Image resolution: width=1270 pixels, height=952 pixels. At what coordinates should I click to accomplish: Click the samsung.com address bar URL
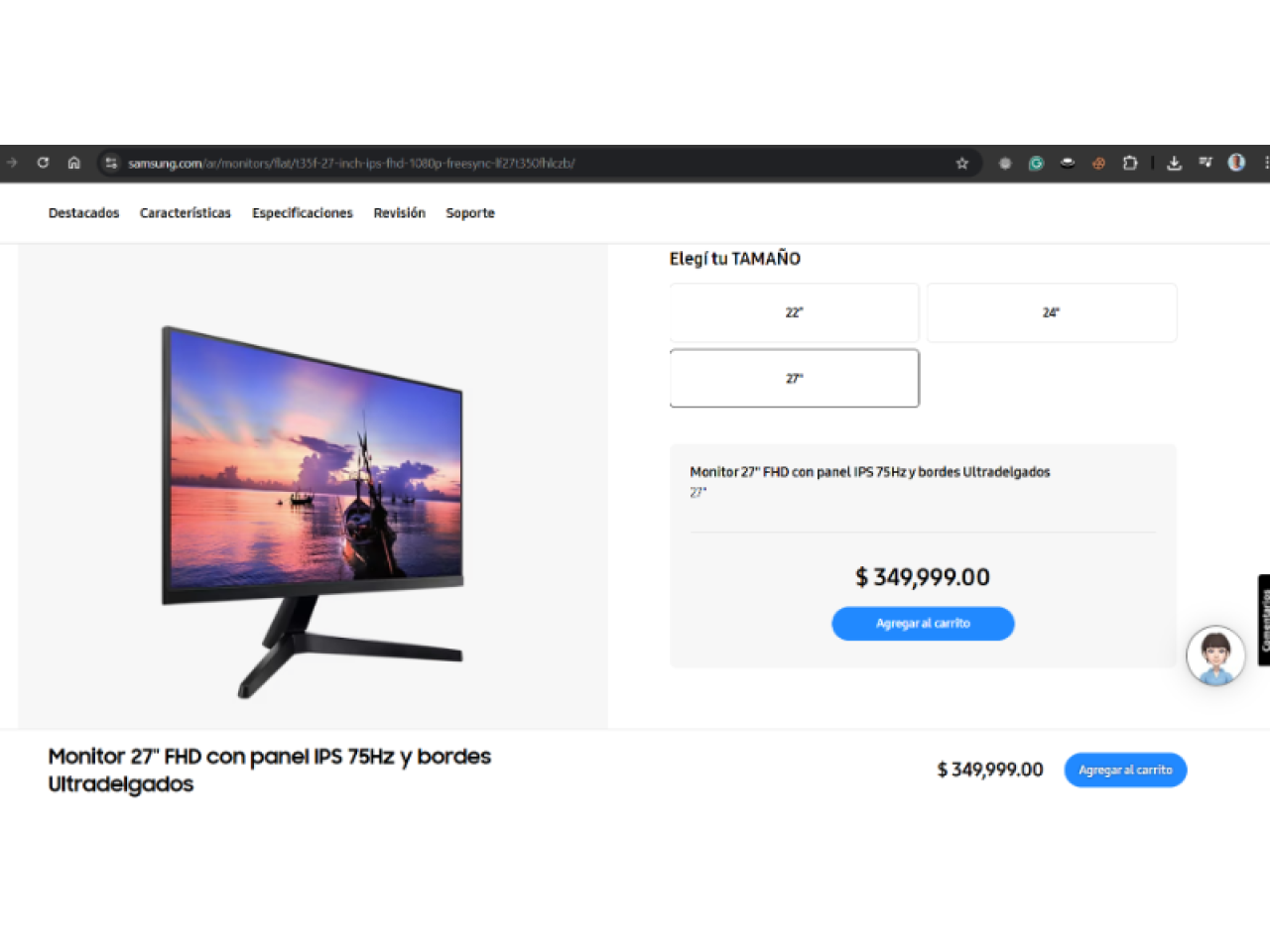pos(352,164)
